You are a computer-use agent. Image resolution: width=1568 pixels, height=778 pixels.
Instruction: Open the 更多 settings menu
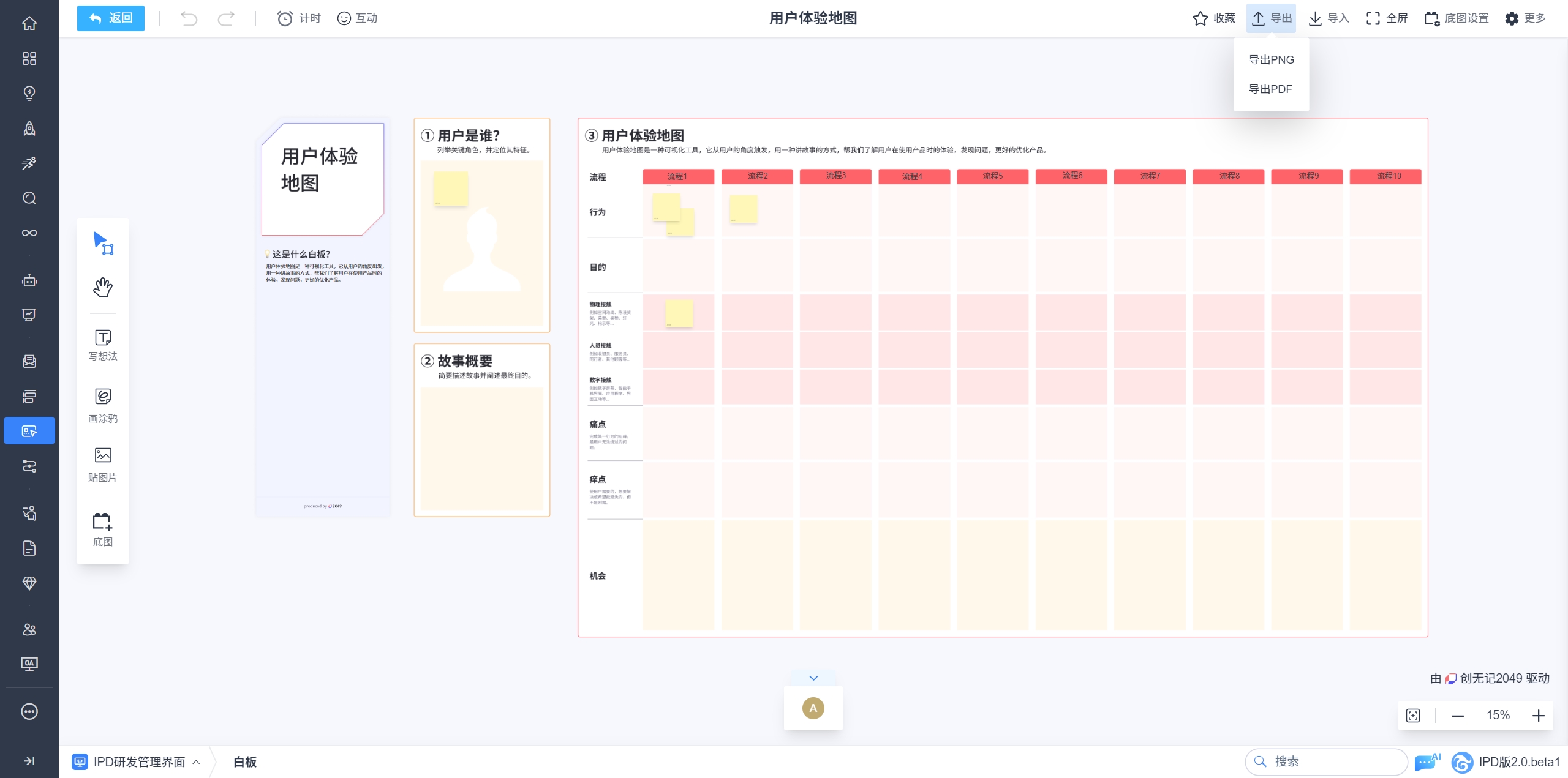click(x=1525, y=18)
